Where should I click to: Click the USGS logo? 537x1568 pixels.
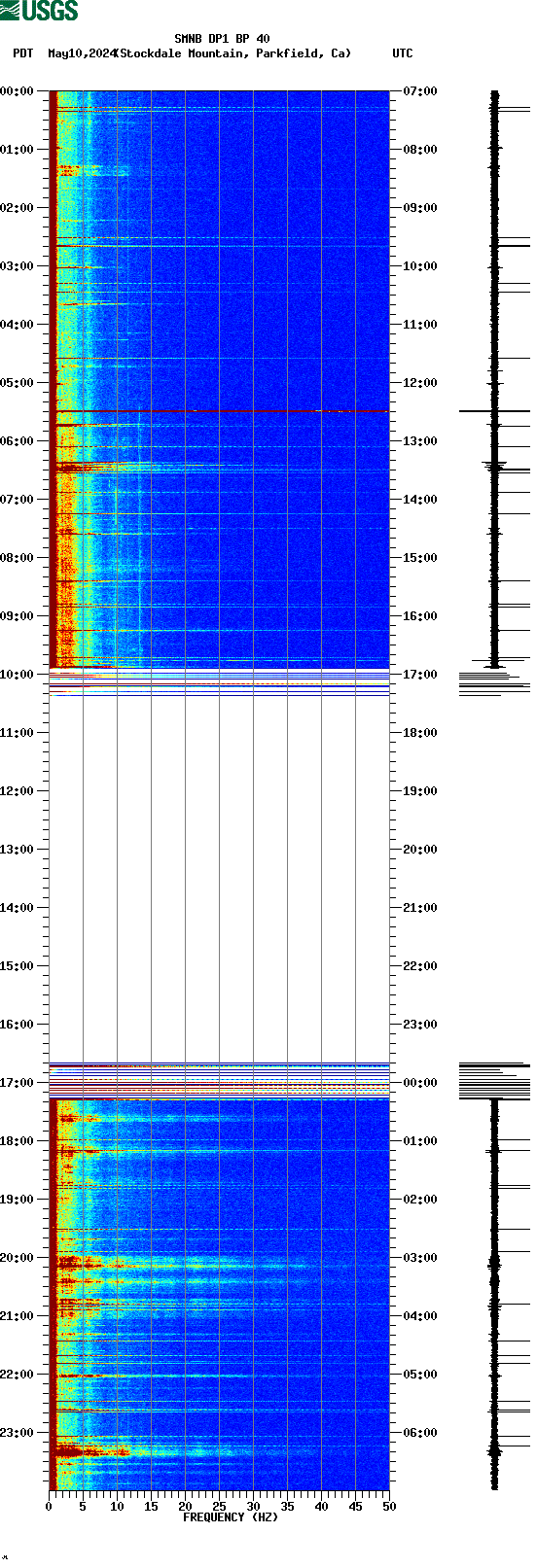coord(39,11)
